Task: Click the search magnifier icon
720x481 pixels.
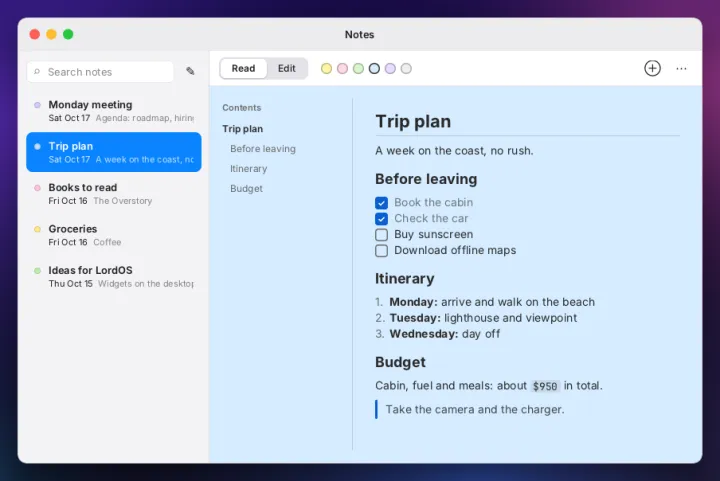Action: coord(37,72)
